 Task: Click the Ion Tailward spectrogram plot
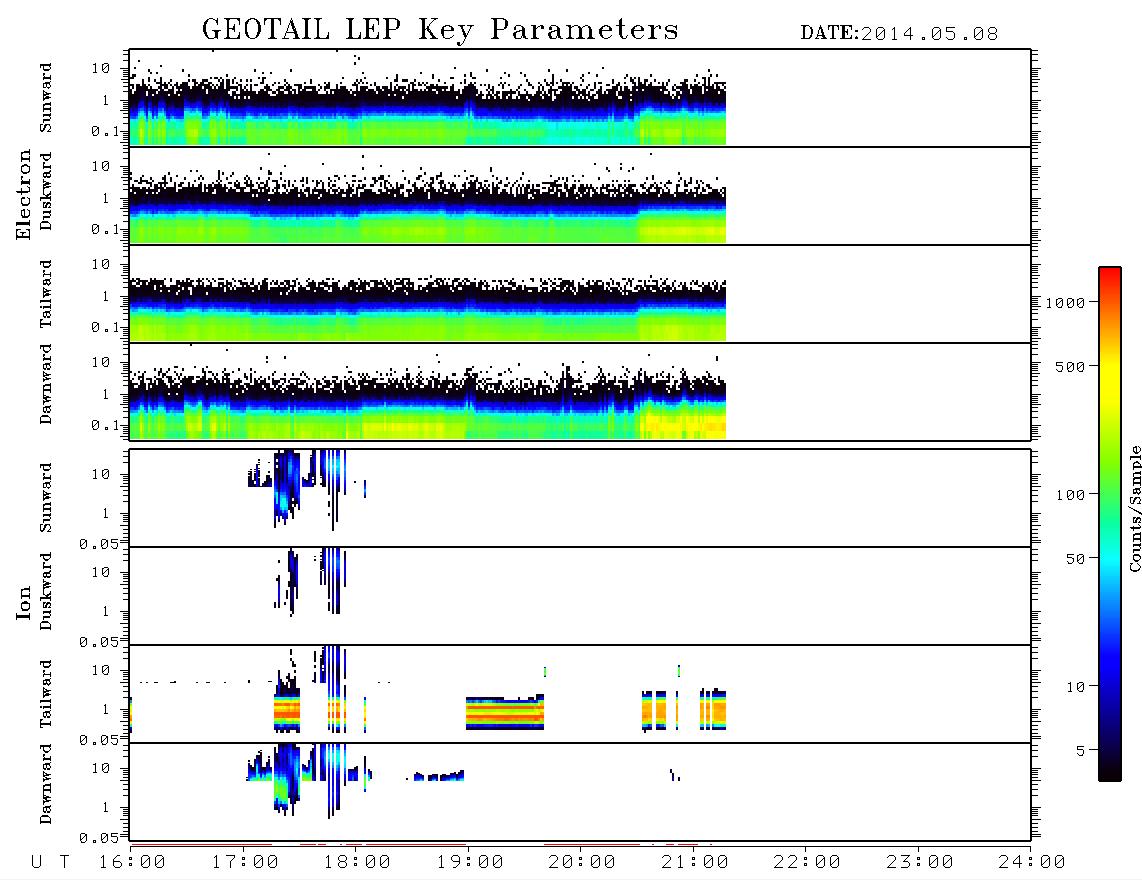tap(580, 694)
